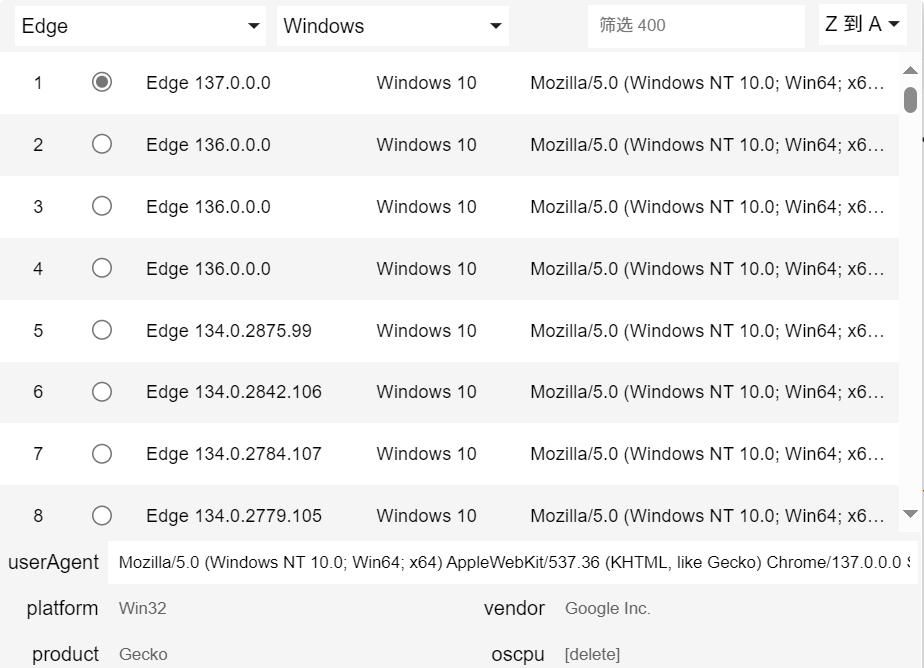
Task: Open the Windows OS dropdown
Action: (x=392, y=26)
